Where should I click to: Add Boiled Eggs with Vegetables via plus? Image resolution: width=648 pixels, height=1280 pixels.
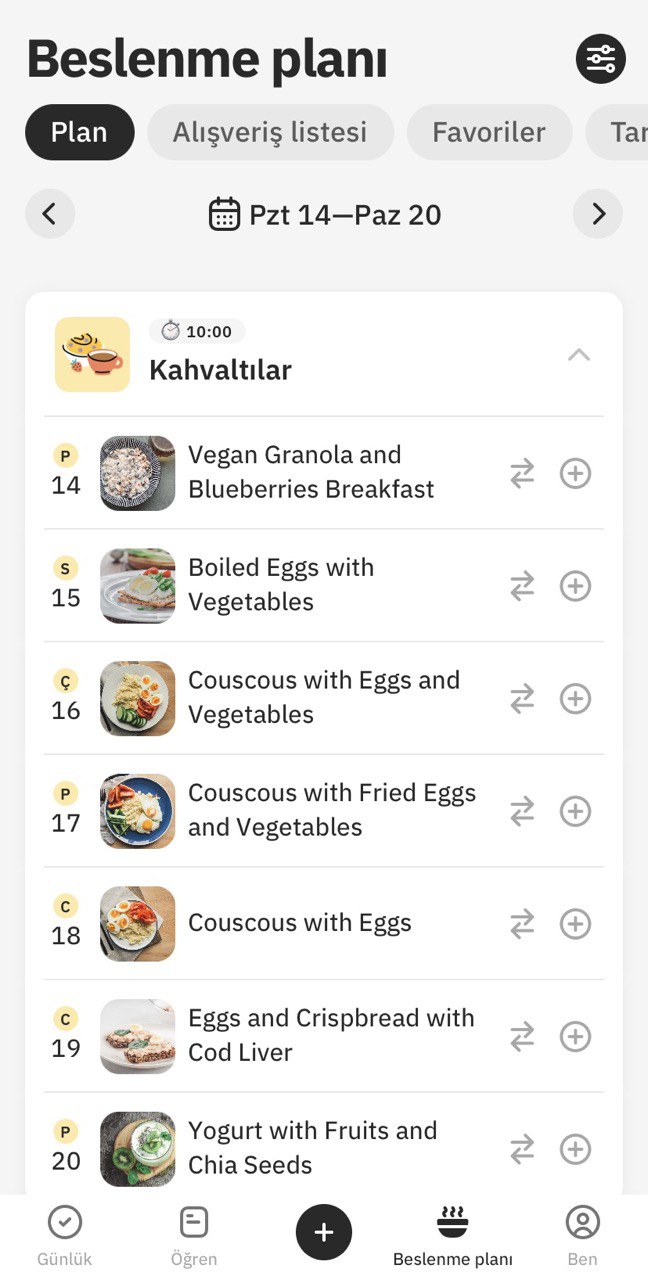575,586
